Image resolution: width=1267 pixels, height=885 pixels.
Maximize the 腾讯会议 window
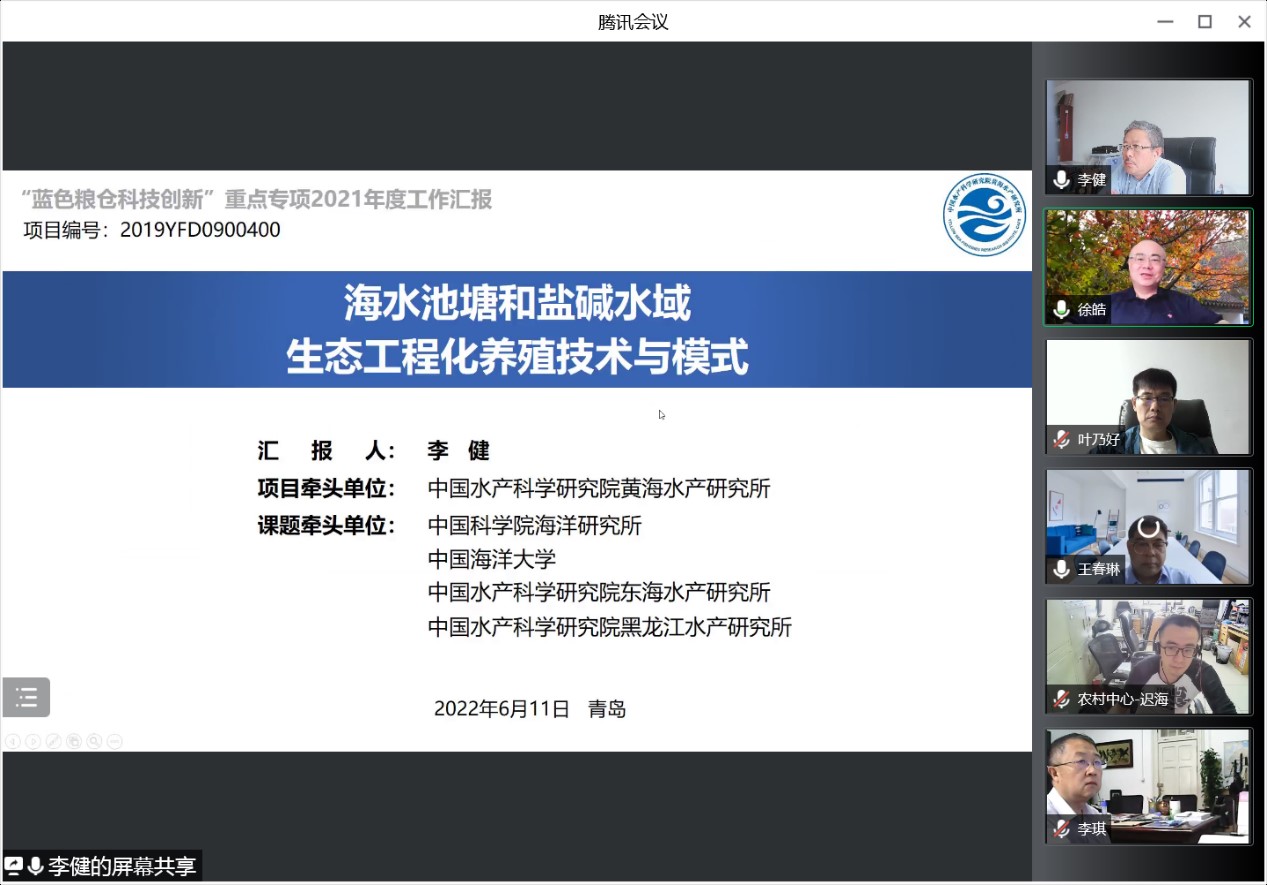pyautogui.click(x=1204, y=21)
